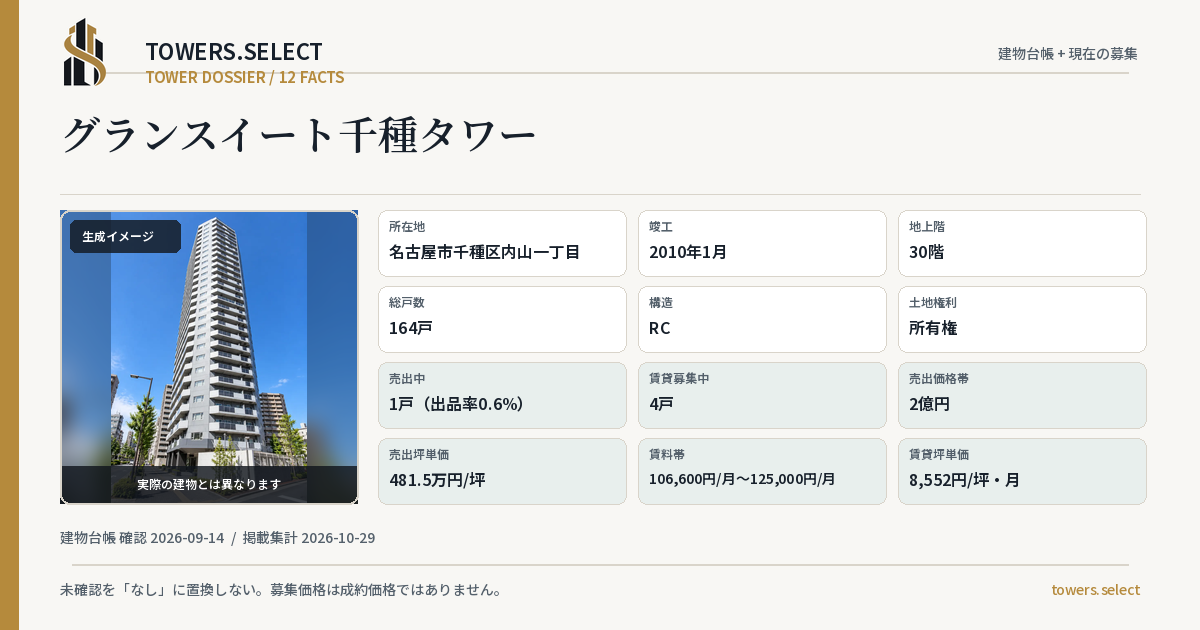This screenshot has width=1200, height=630.
Task: Select the 所在地 address card
Action: point(502,243)
